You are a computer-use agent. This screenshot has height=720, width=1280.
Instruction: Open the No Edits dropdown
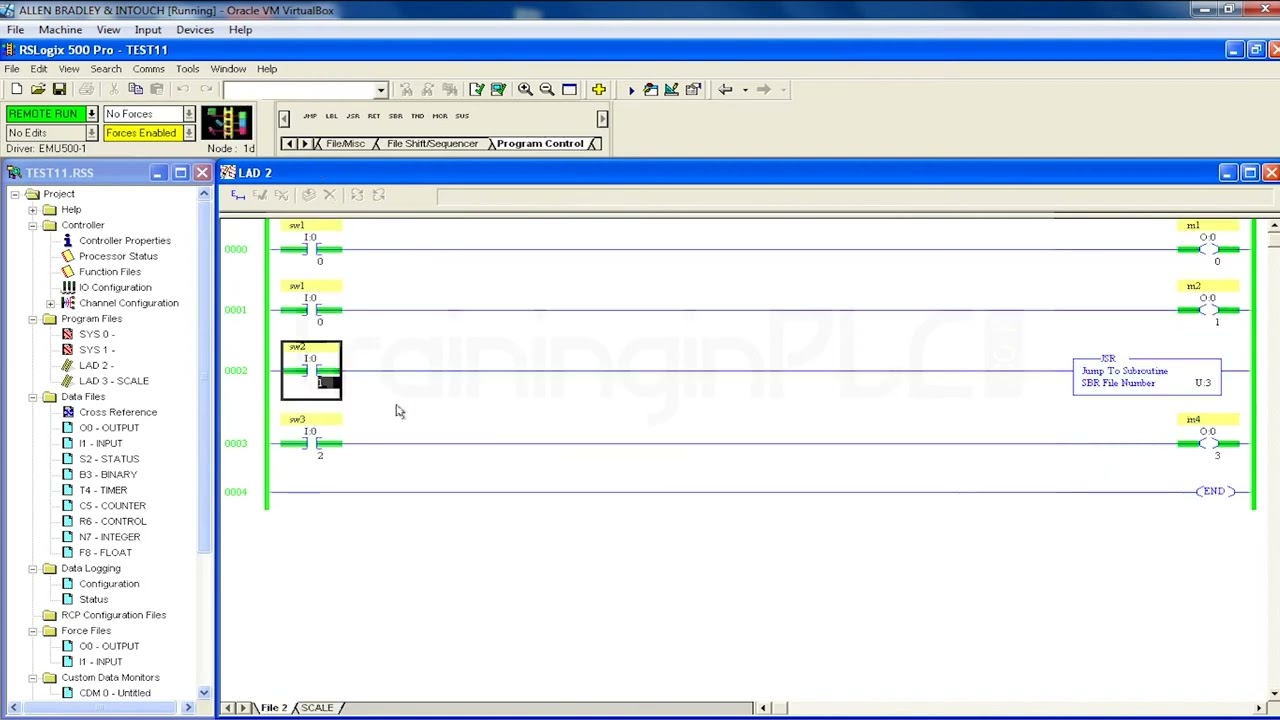click(91, 133)
